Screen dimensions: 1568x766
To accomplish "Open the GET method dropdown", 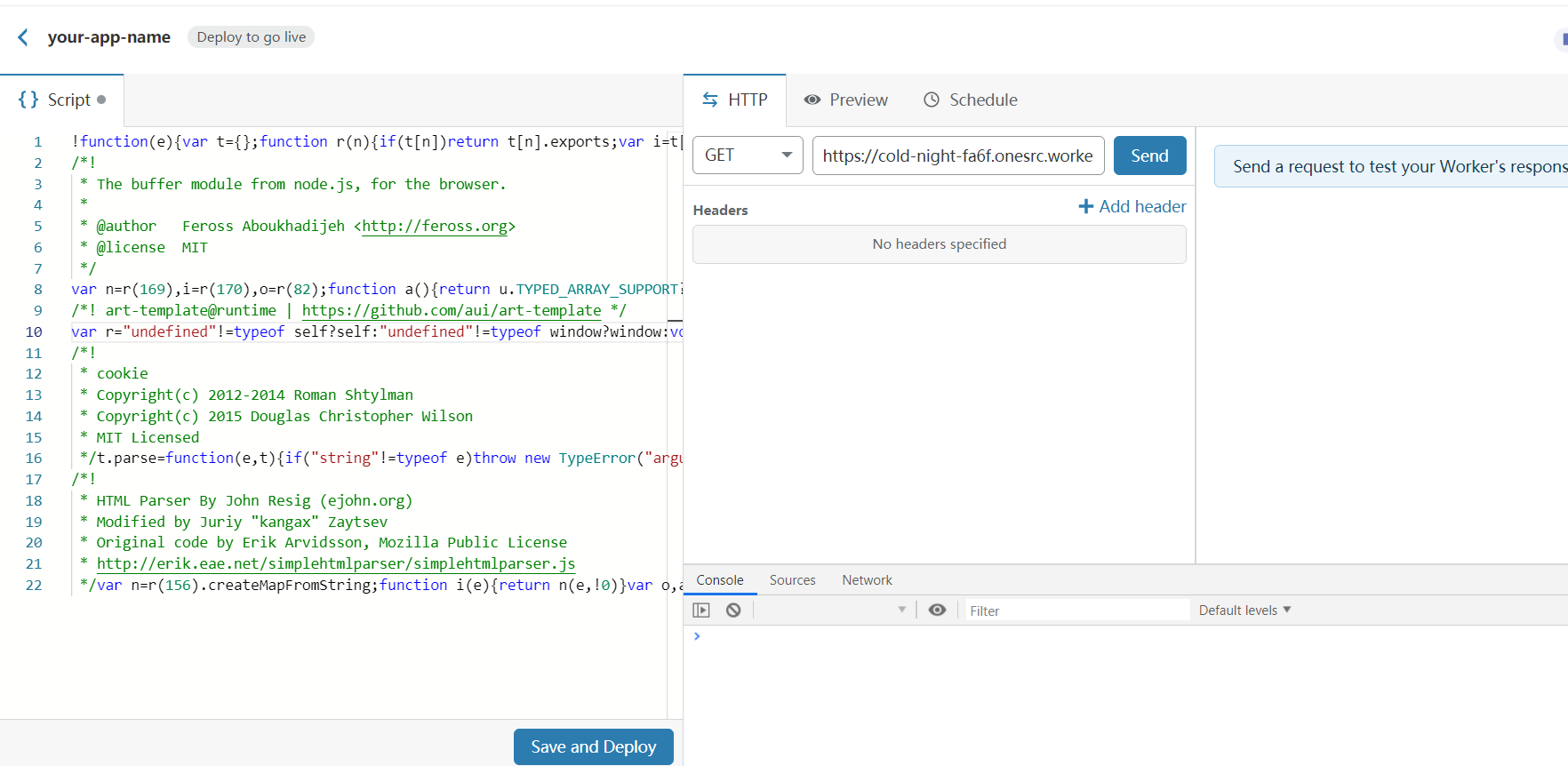I will (748, 156).
